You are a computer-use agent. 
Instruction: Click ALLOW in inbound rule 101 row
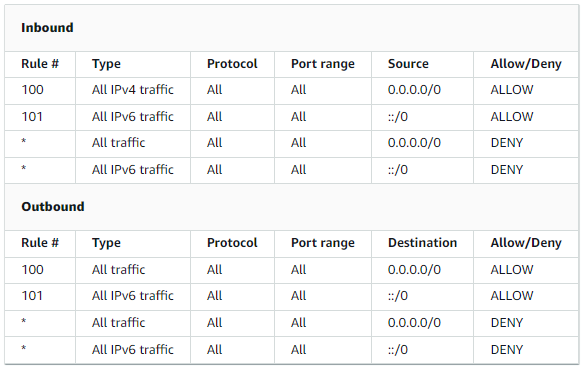[x=512, y=117]
